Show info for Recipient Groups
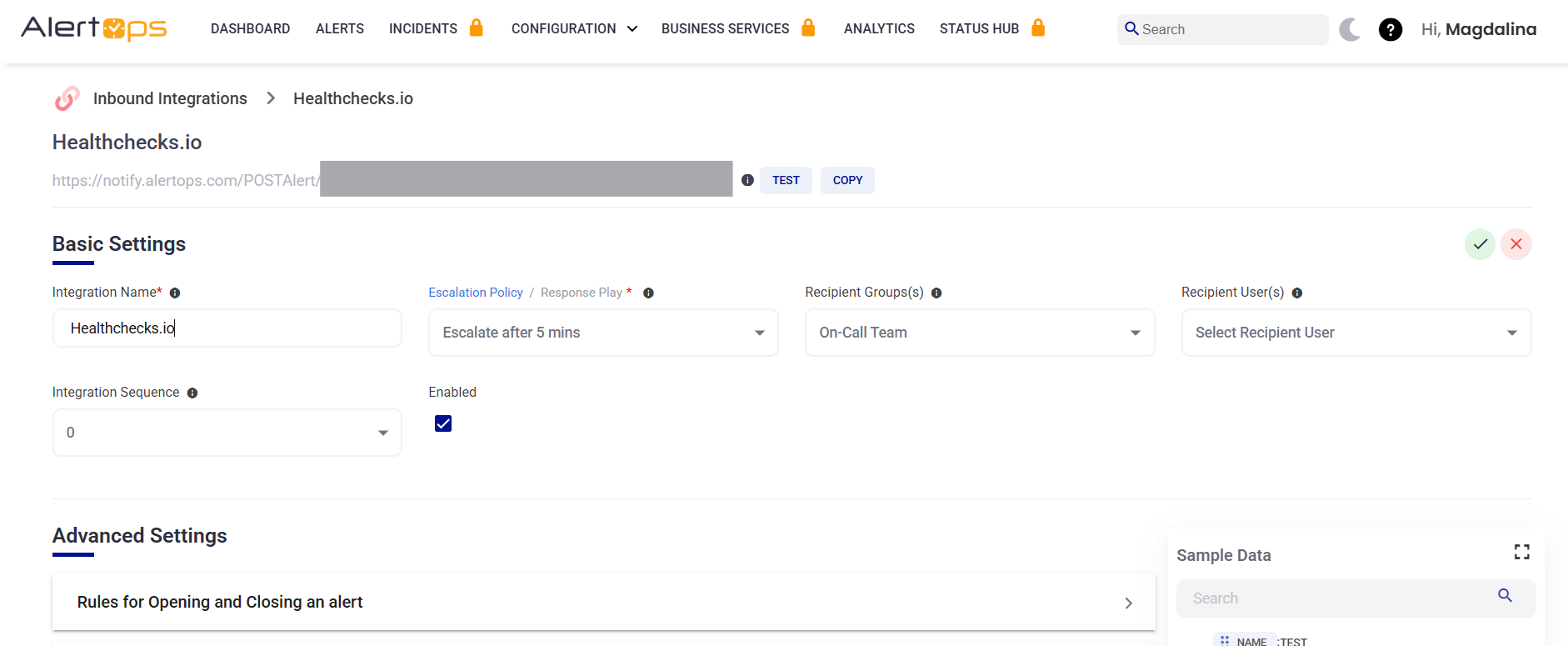 [936, 293]
